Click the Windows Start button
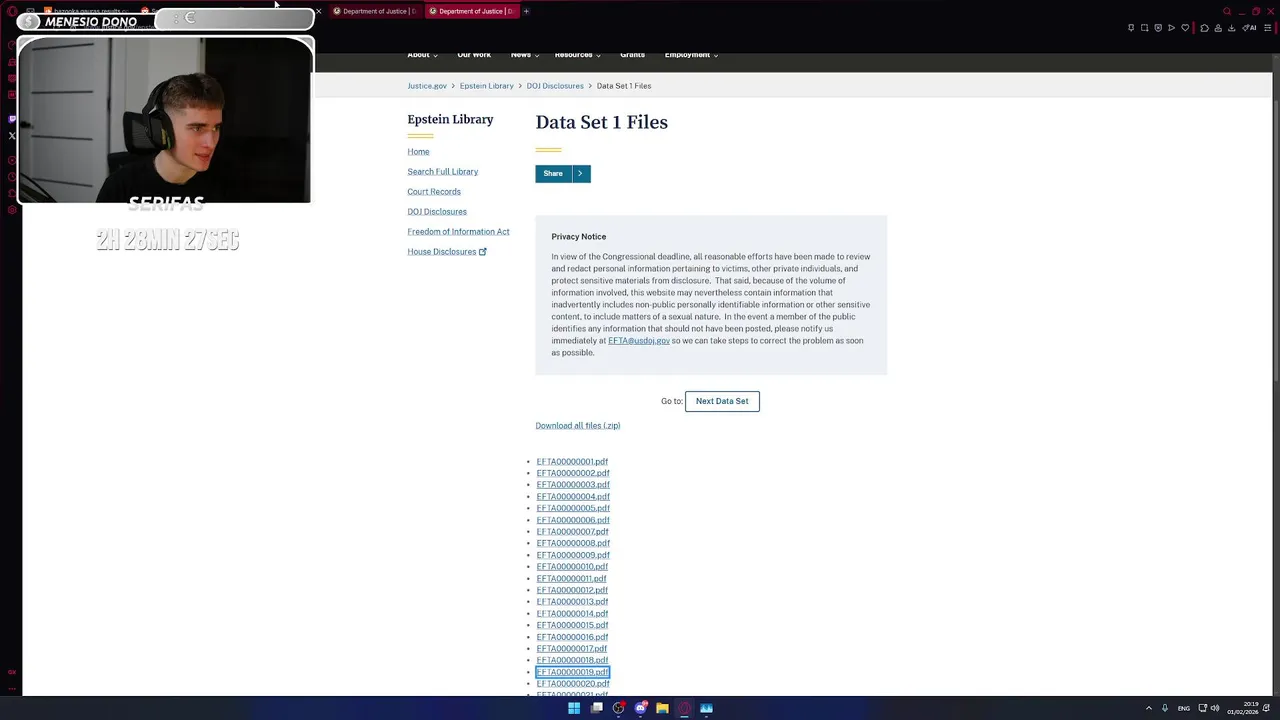 pos(574,708)
